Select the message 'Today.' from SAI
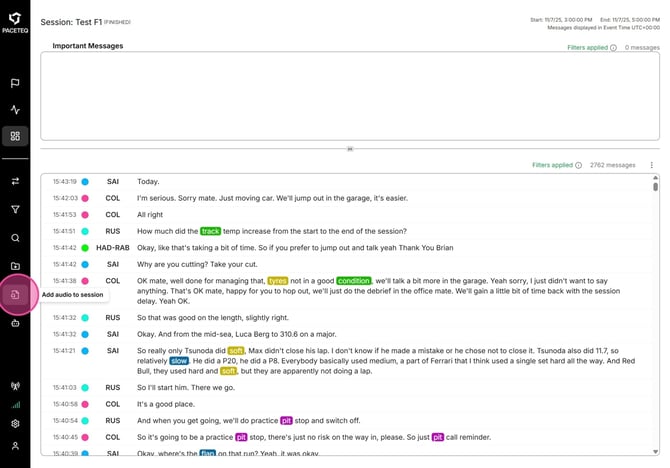 point(148,182)
